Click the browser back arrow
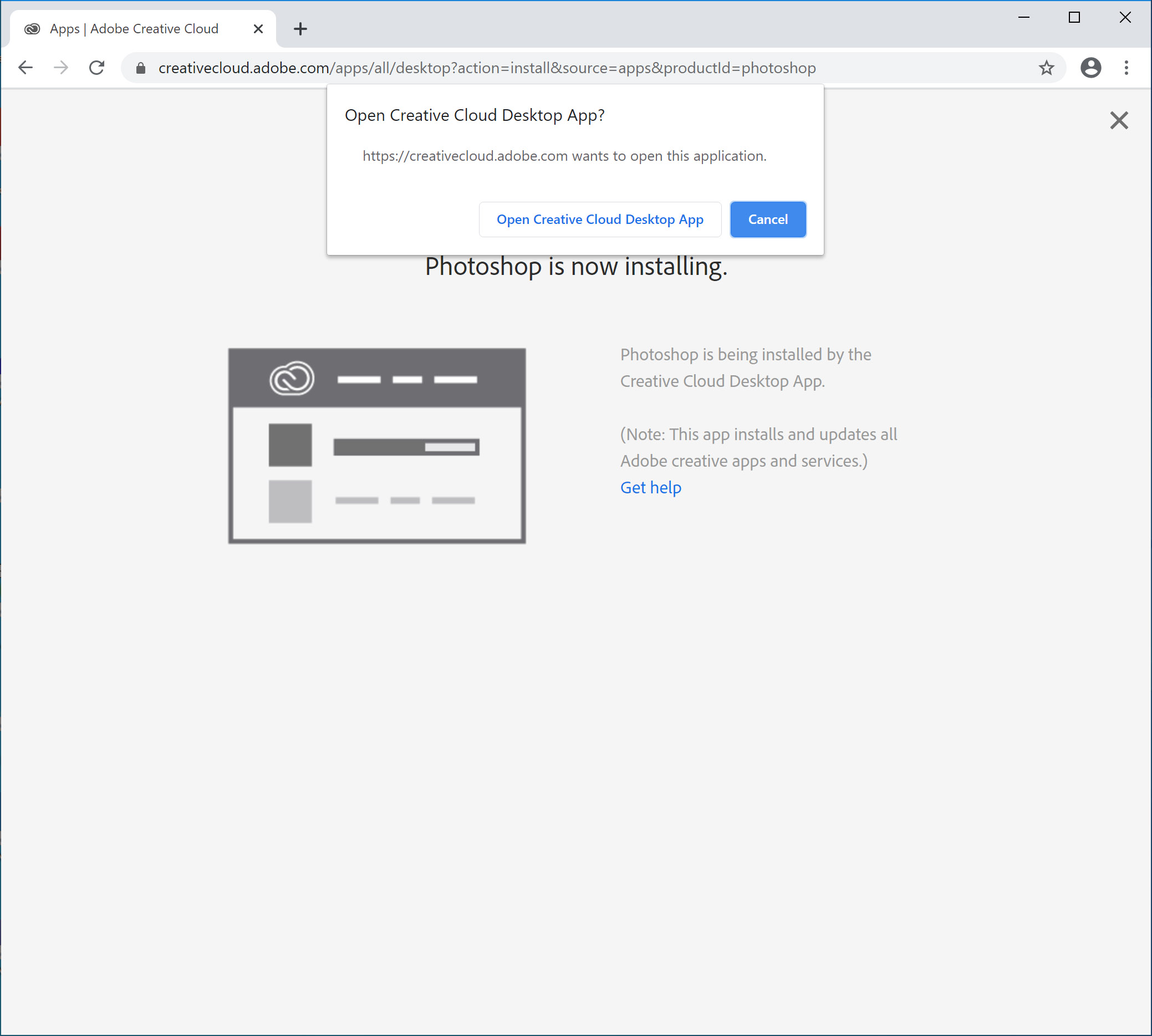 (x=26, y=68)
